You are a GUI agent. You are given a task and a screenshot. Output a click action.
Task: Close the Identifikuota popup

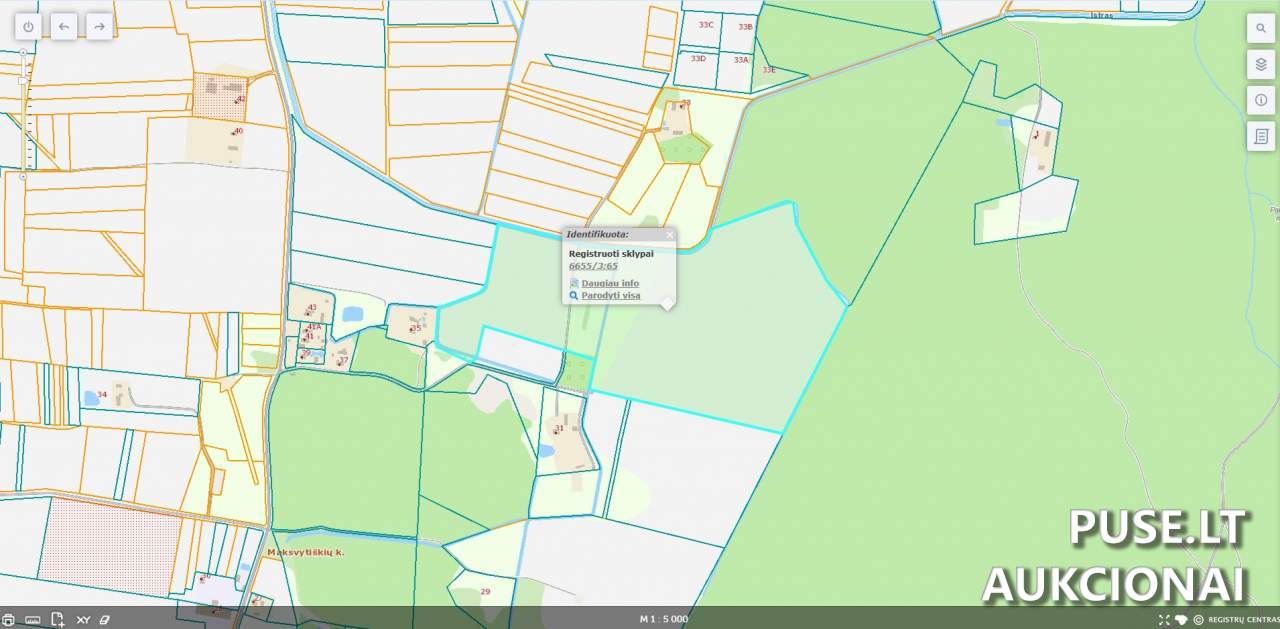(670, 235)
